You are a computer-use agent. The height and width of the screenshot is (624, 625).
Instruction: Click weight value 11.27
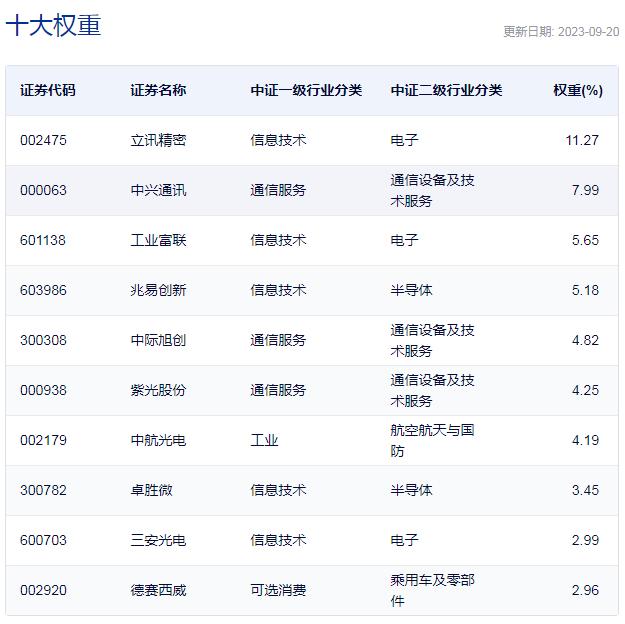click(x=582, y=140)
